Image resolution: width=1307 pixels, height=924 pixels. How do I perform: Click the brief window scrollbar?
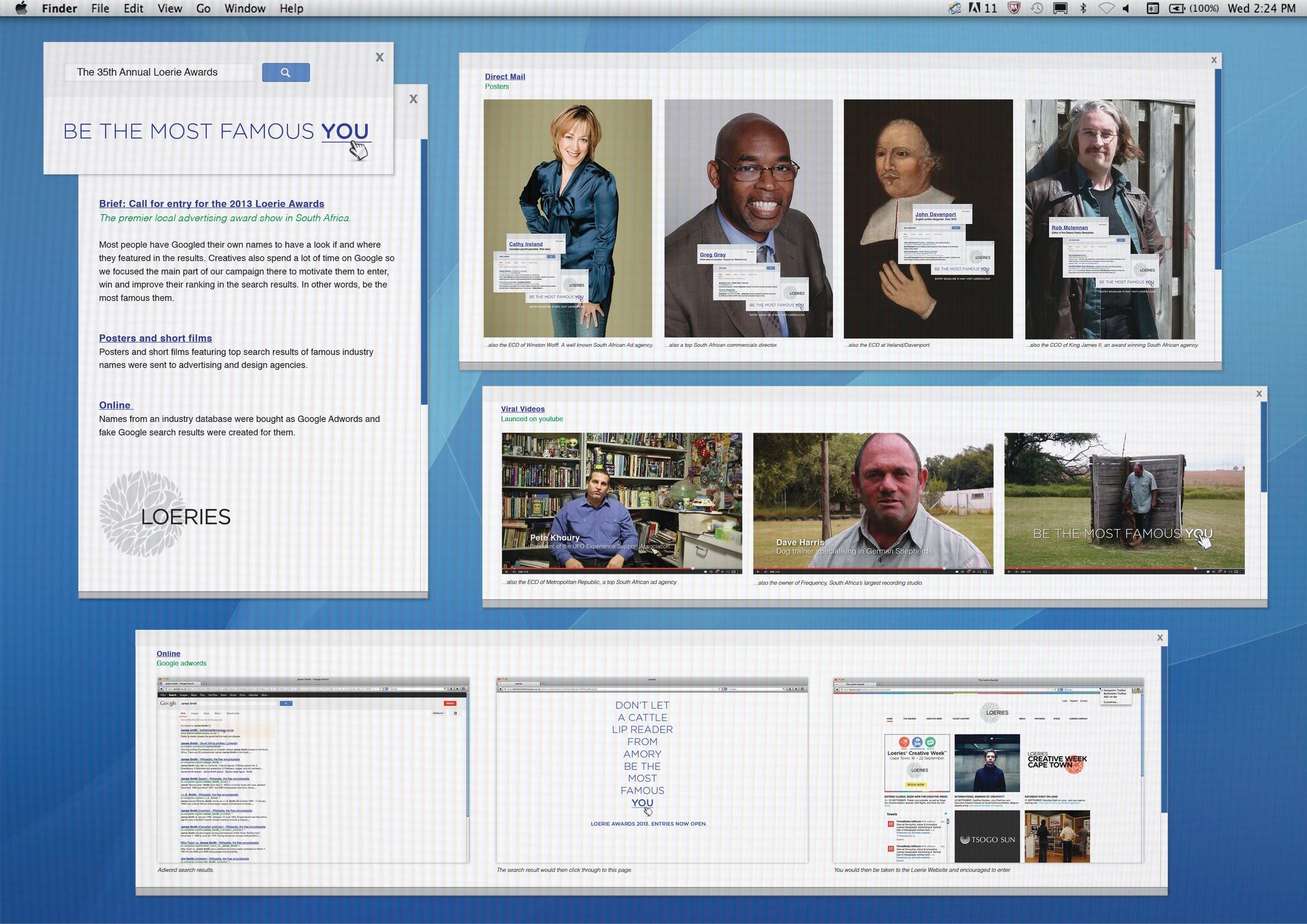(x=424, y=271)
